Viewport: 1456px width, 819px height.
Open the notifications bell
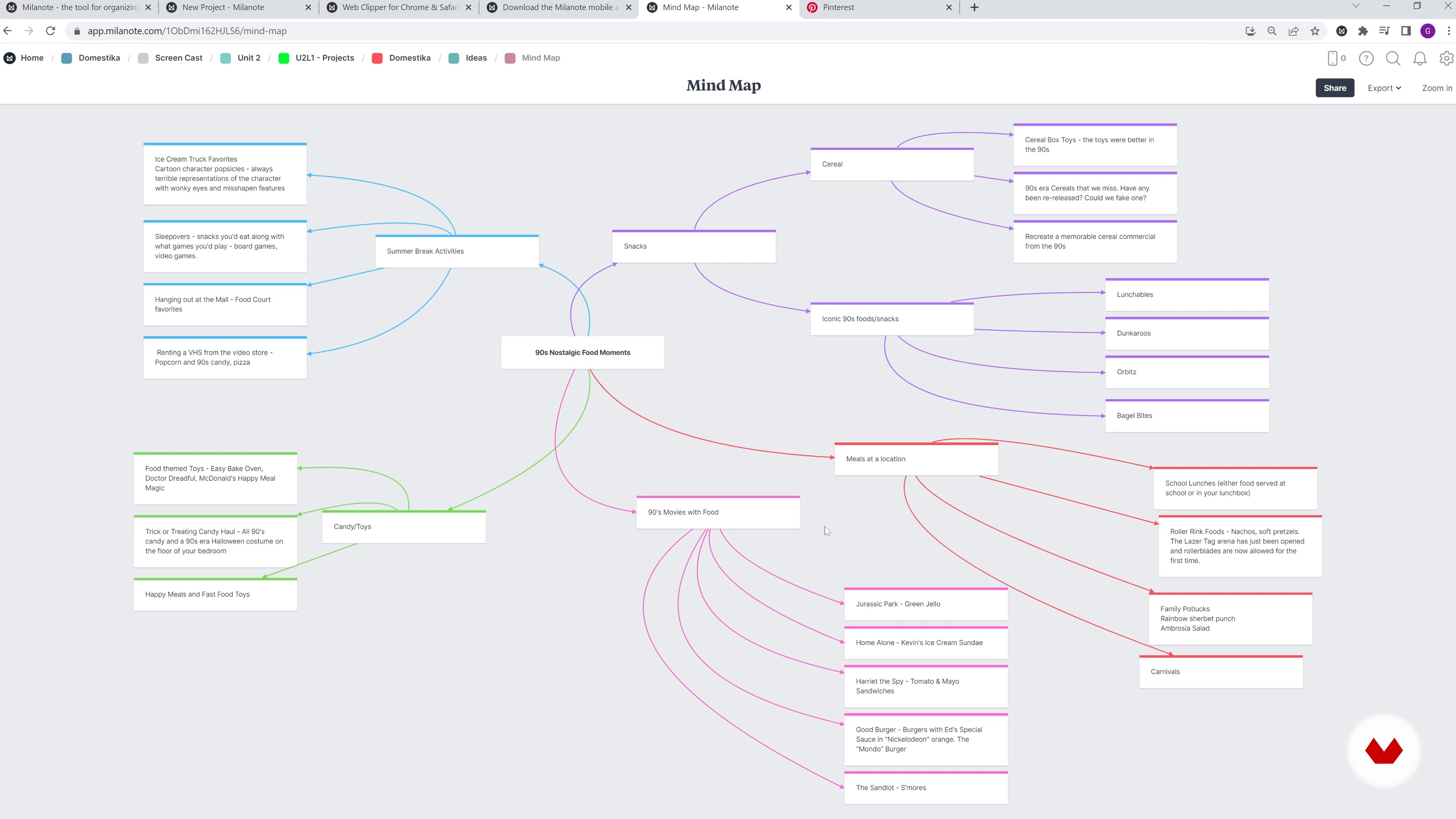pos(1420,58)
